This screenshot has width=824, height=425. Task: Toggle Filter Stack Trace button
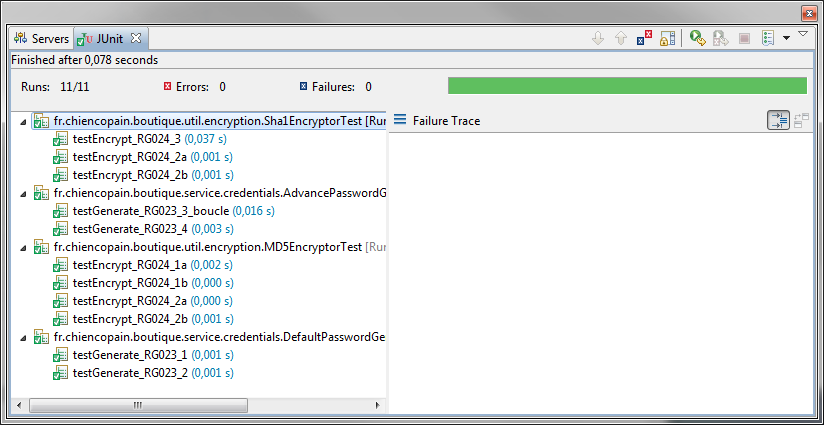click(778, 120)
